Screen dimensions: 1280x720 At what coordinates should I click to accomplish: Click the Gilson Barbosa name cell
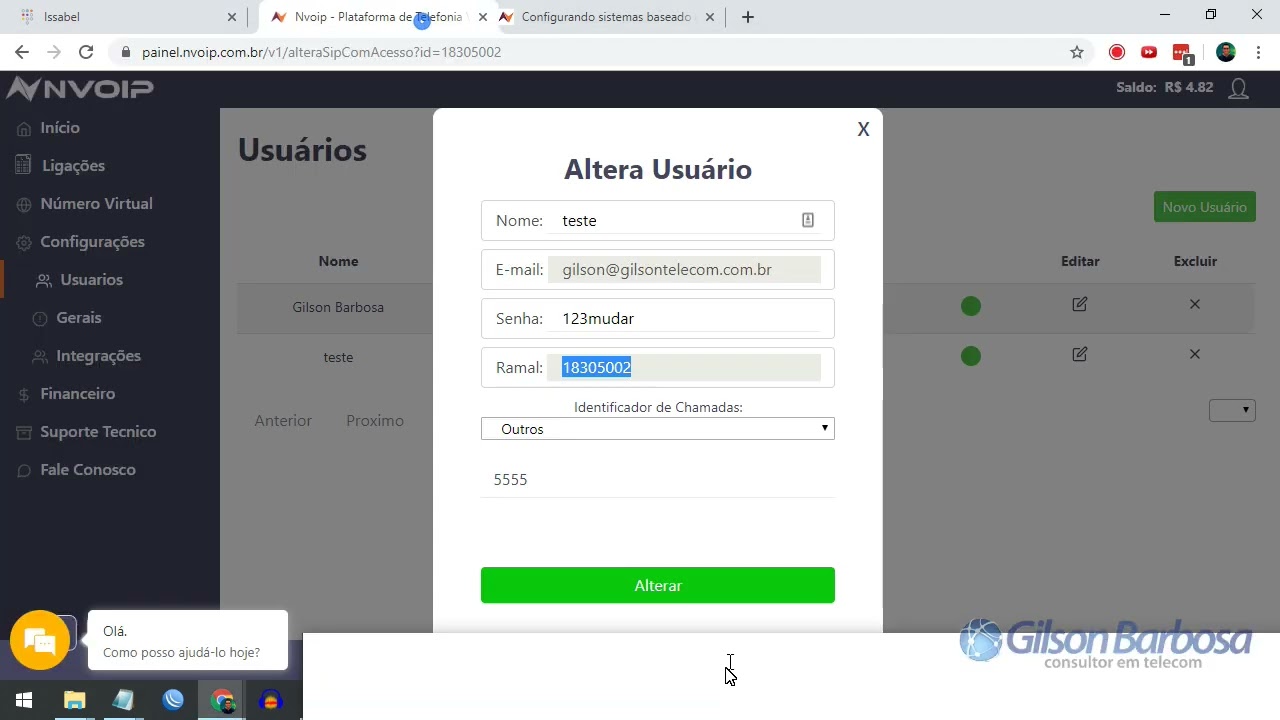[338, 307]
